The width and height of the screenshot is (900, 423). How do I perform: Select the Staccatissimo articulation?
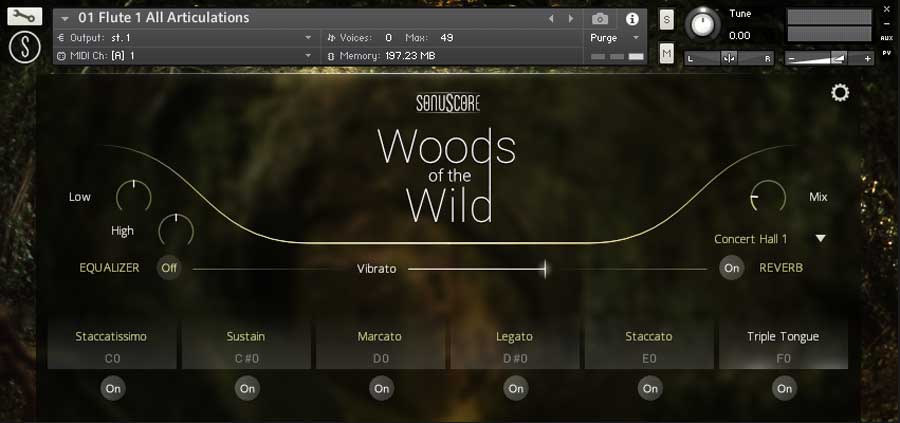[112, 346]
